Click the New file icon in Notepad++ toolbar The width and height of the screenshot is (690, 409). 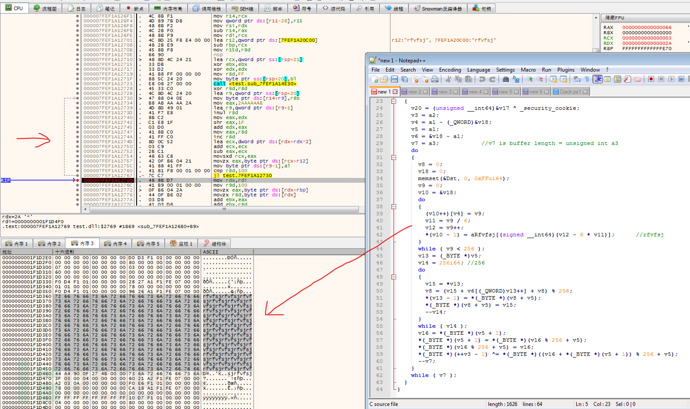click(374, 80)
